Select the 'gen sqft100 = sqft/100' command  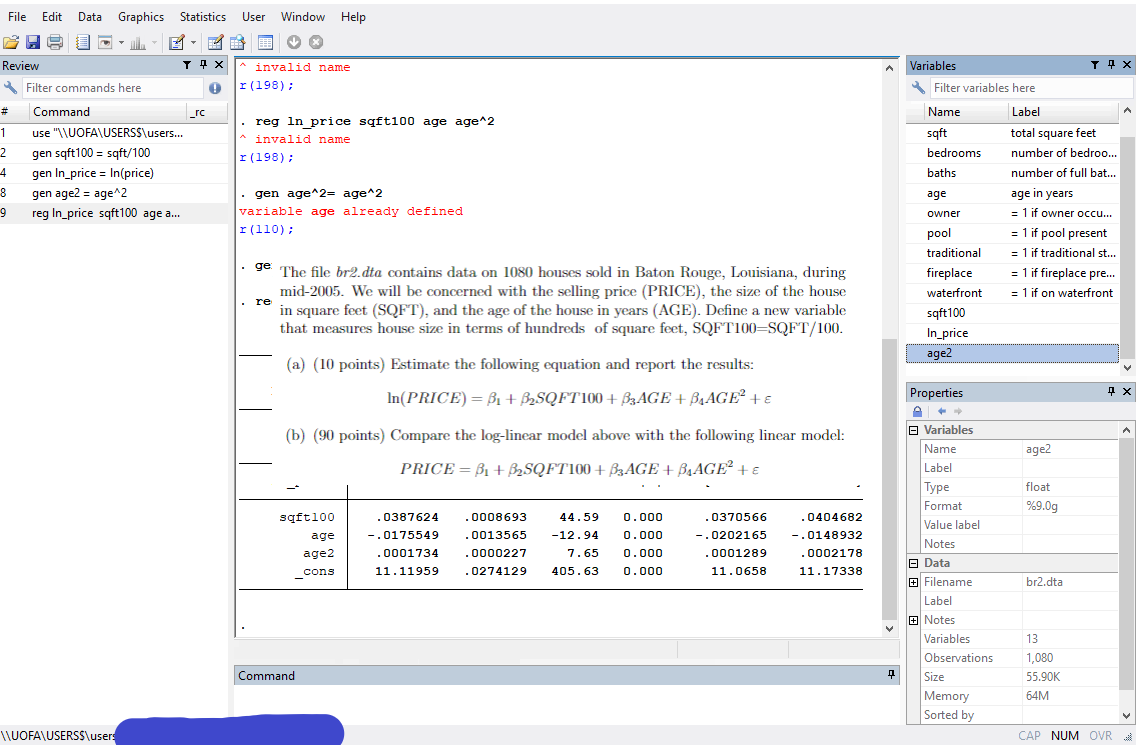click(x=114, y=153)
